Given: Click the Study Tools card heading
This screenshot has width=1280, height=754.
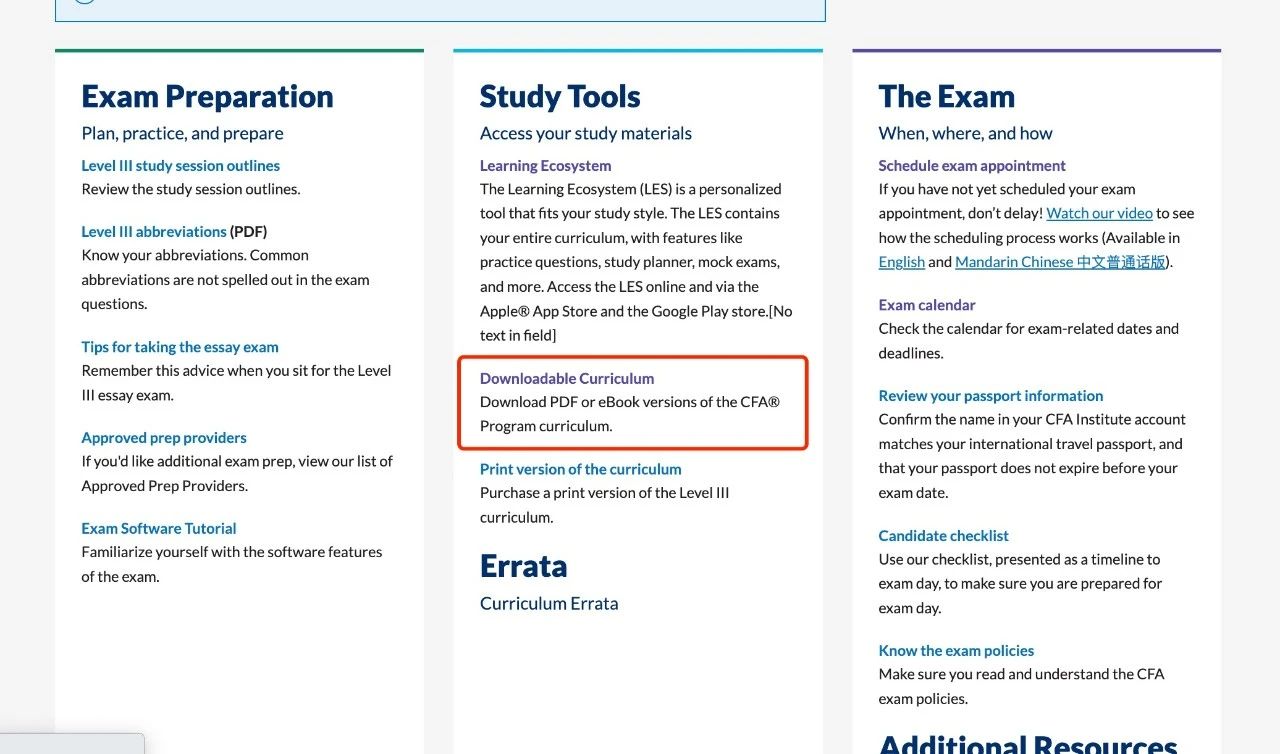Looking at the screenshot, I should tap(560, 96).
